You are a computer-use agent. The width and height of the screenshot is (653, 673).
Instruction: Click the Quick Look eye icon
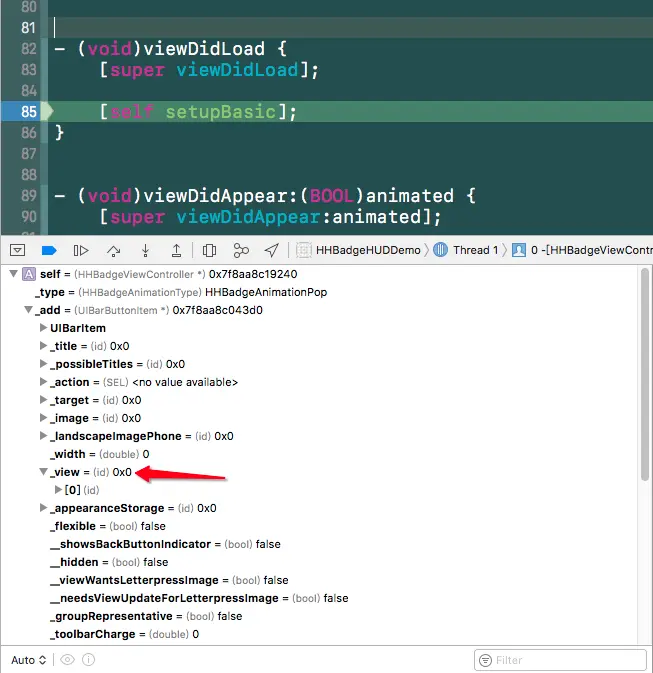click(x=67, y=659)
